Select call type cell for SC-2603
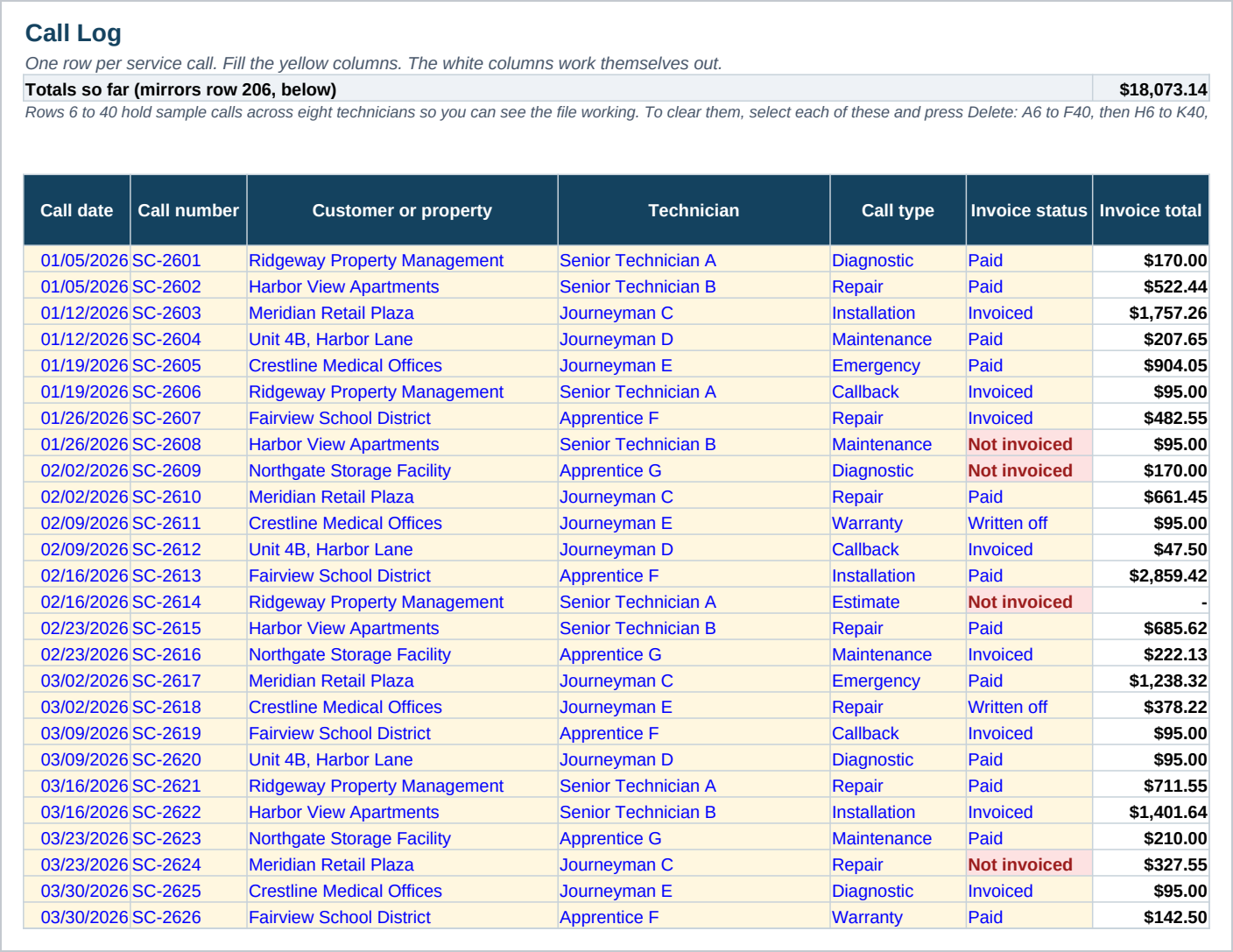Screen dimensions: 1233x952 898,313
